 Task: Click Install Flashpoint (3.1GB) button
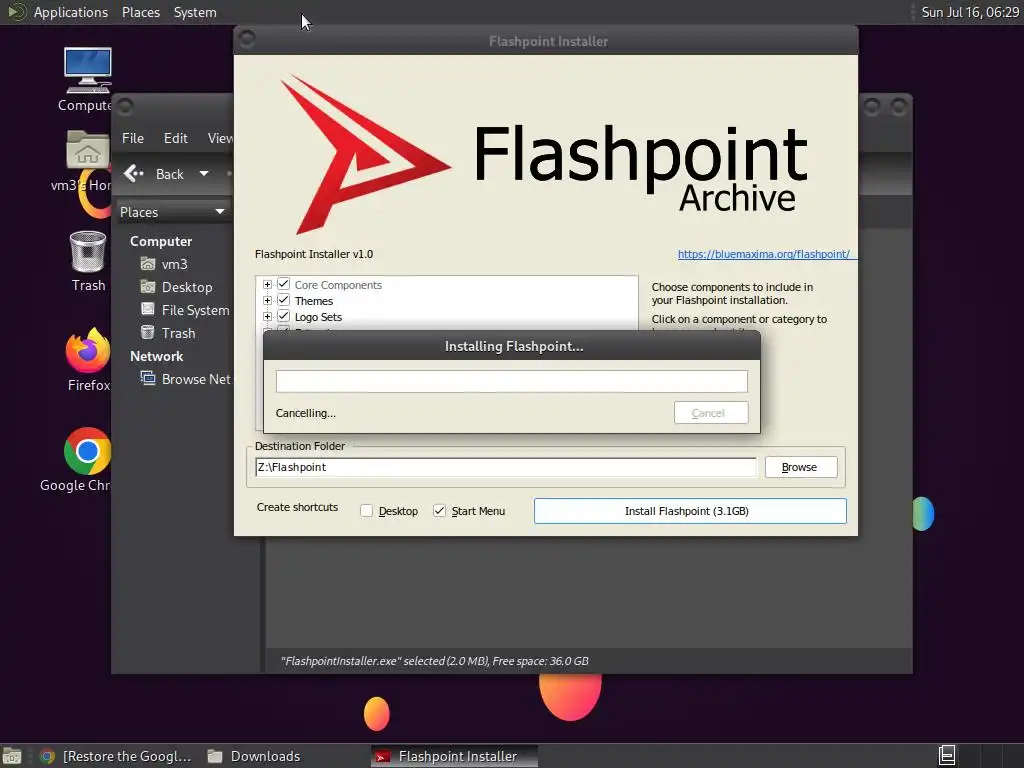coord(690,511)
